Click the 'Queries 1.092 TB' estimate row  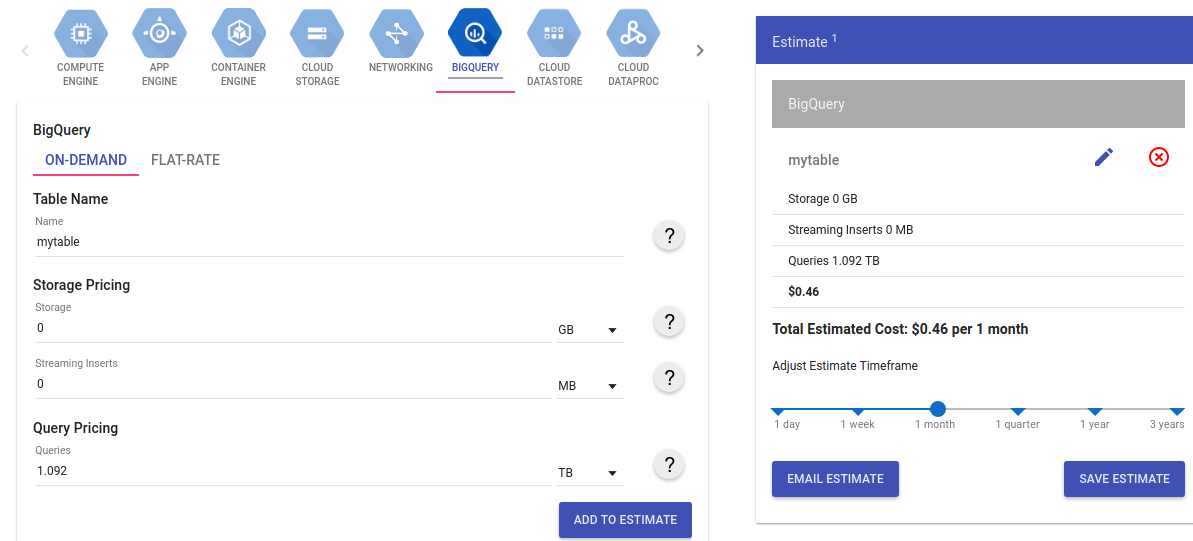[978, 260]
